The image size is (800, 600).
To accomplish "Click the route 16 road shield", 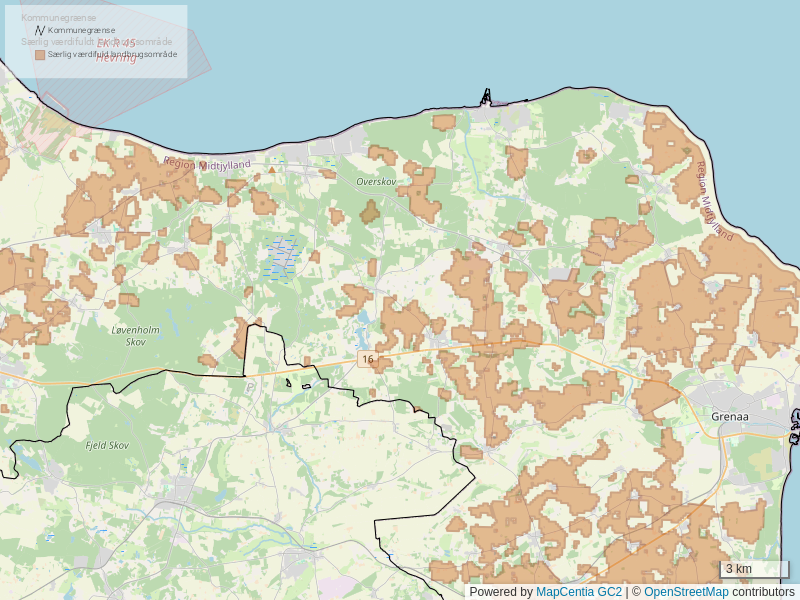I will pyautogui.click(x=368, y=359).
